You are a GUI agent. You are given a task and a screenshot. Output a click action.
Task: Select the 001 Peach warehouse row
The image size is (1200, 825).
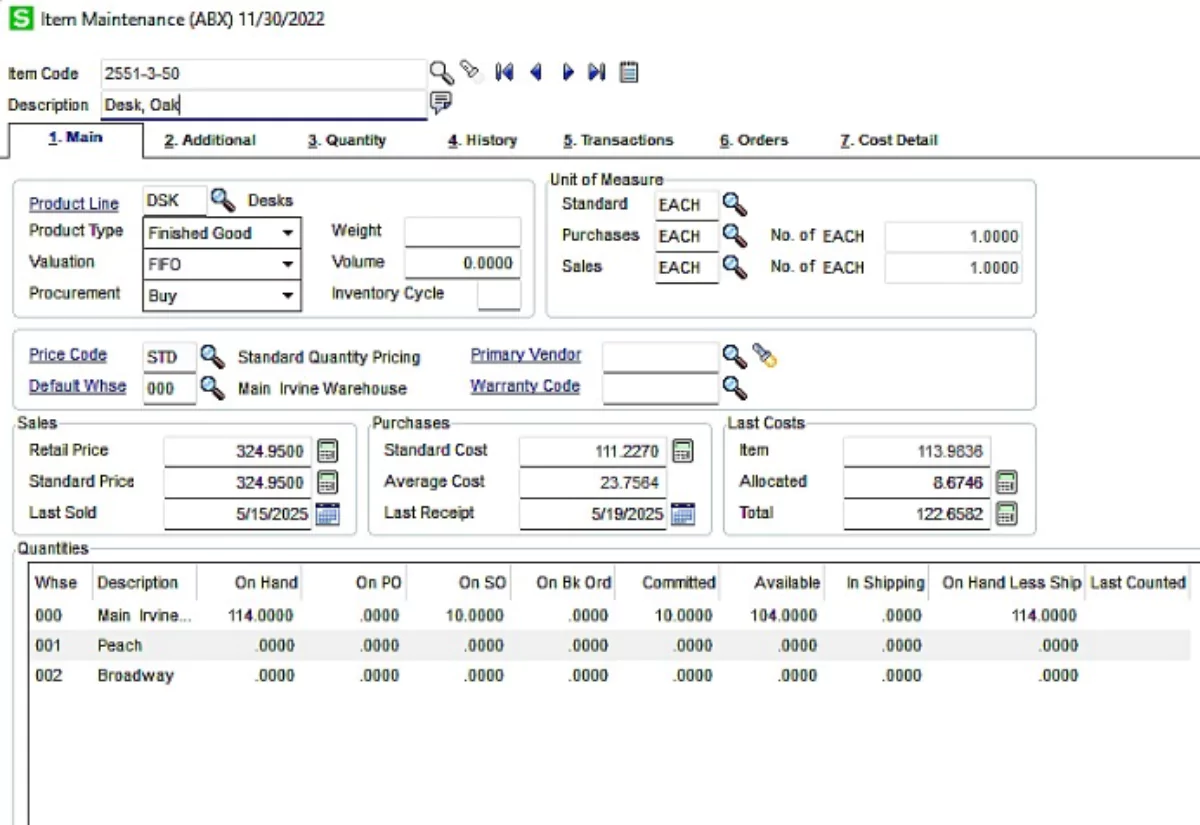609,645
